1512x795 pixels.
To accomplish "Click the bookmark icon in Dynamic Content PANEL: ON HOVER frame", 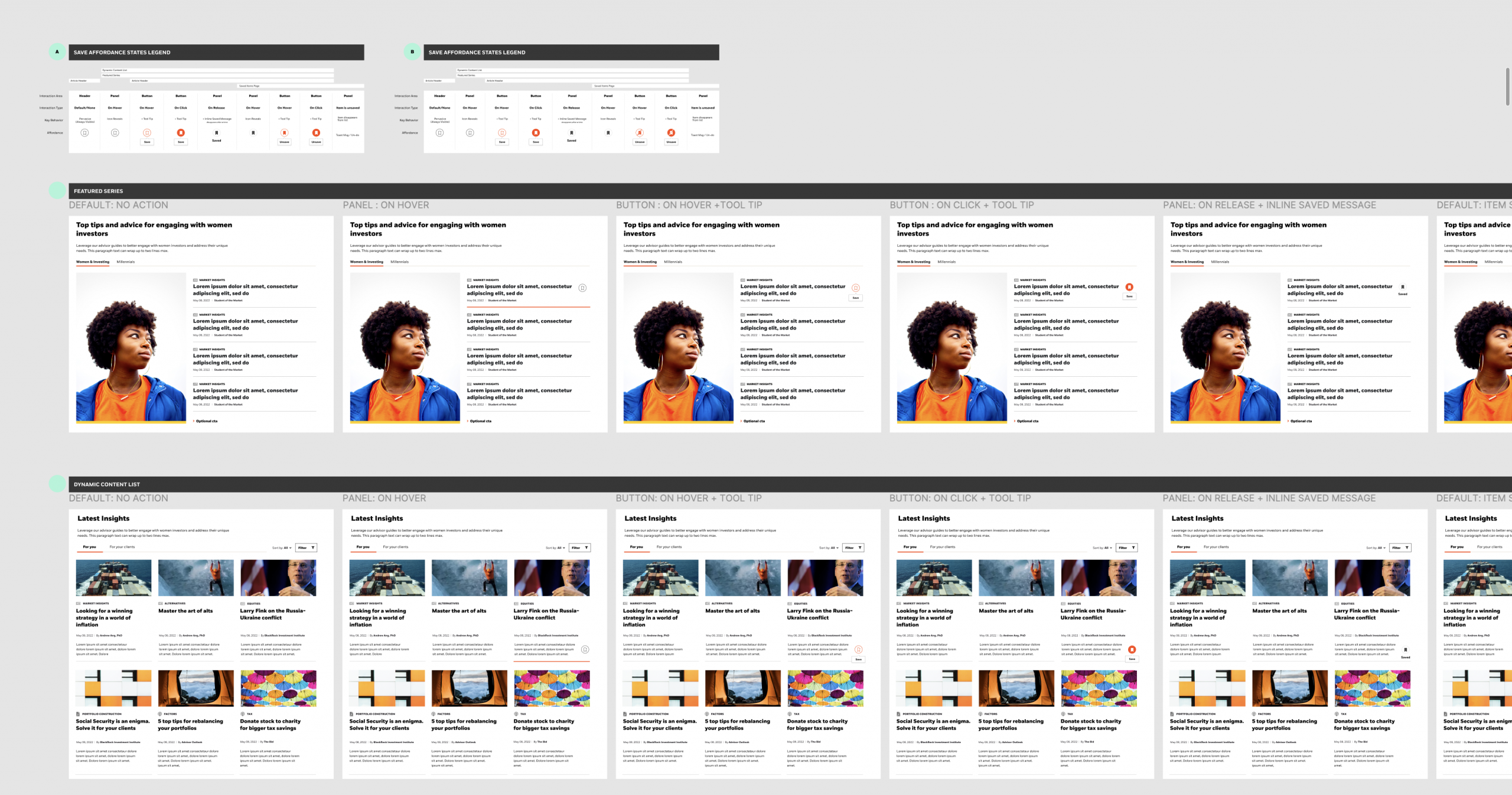I will click(x=585, y=650).
